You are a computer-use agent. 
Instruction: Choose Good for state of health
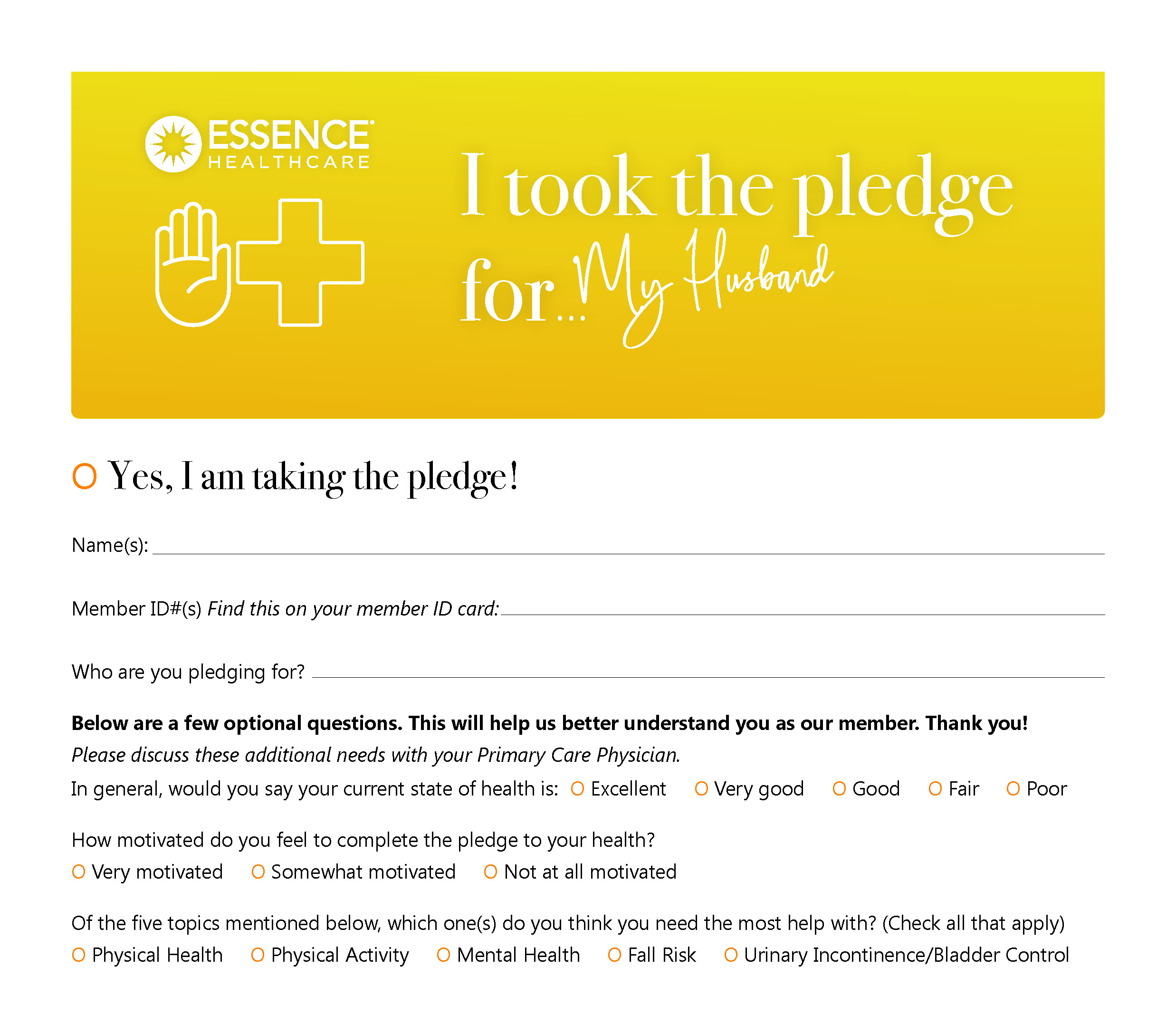click(839, 788)
